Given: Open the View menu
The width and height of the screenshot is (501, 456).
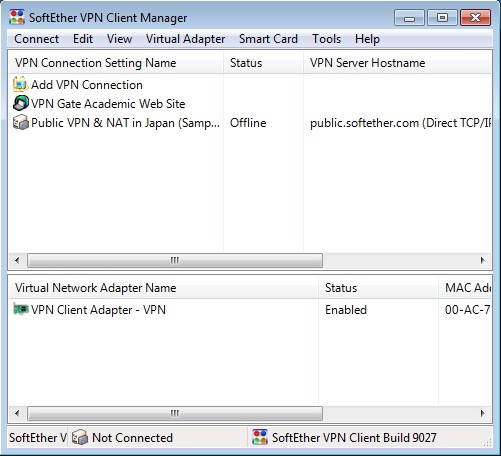Looking at the screenshot, I should [x=119, y=39].
